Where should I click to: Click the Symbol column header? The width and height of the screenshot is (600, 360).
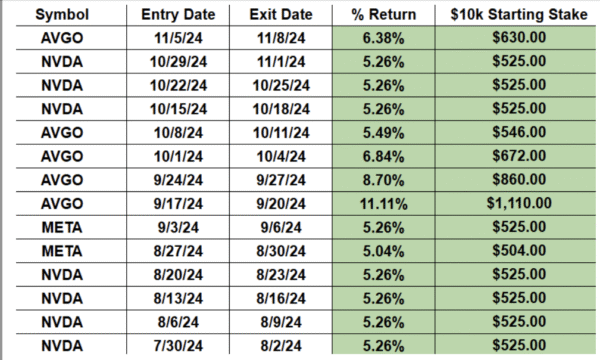point(62,15)
